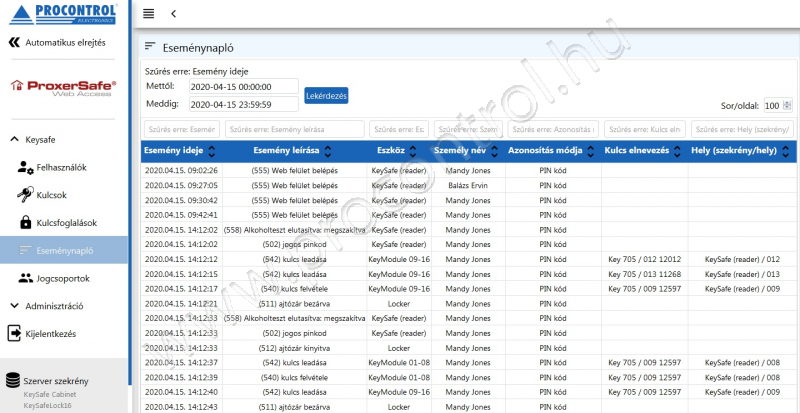Open Jogcsoportok menu item

[64, 278]
